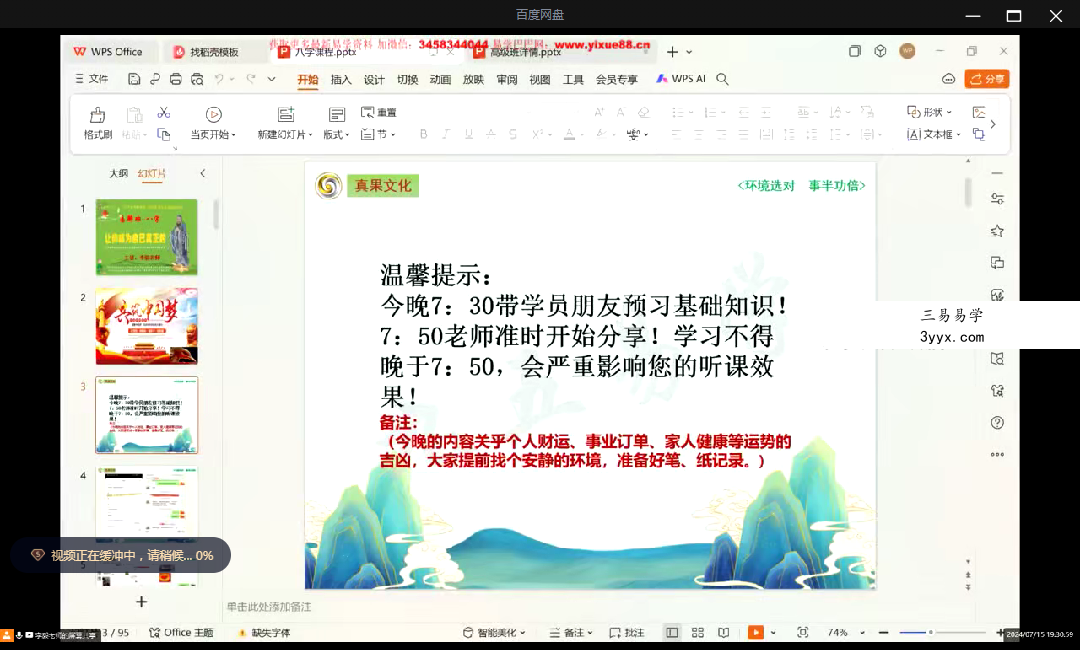Click the new tab plus button

672,52
